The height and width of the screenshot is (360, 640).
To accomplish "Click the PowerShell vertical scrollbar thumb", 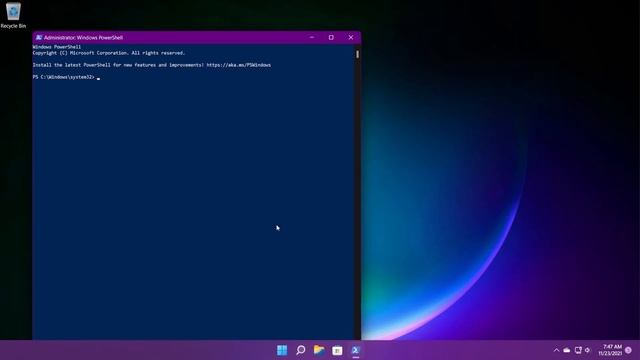I will point(358,54).
